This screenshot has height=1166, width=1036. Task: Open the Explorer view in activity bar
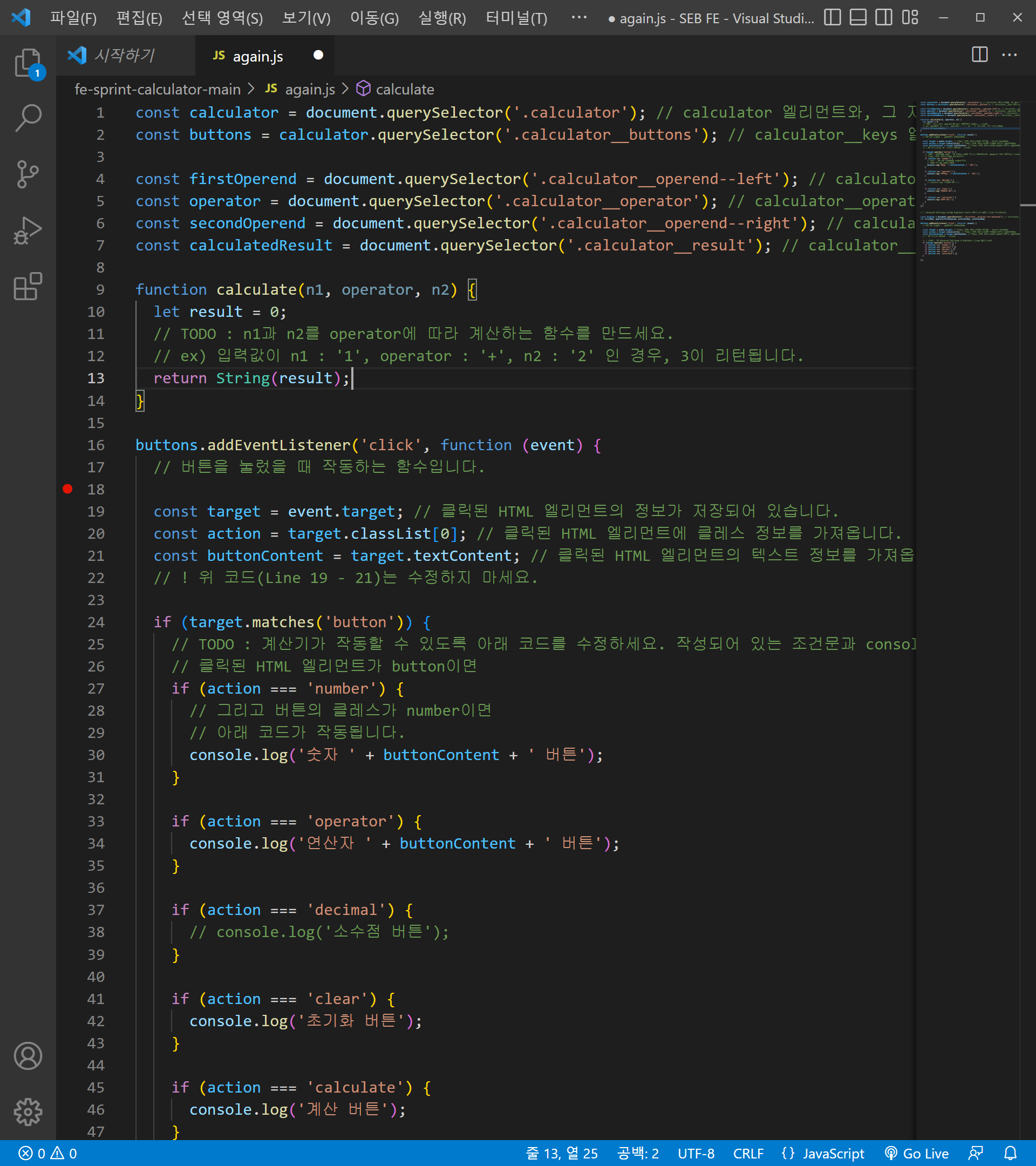pos(28,62)
